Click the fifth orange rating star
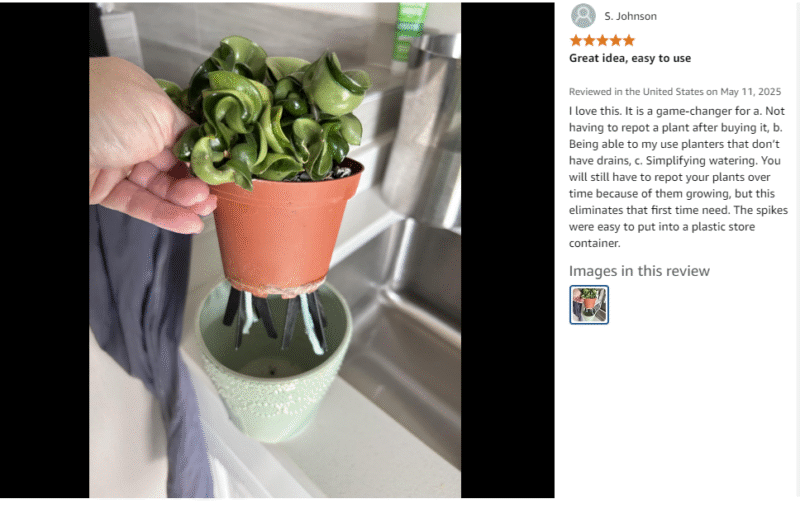 [629, 40]
